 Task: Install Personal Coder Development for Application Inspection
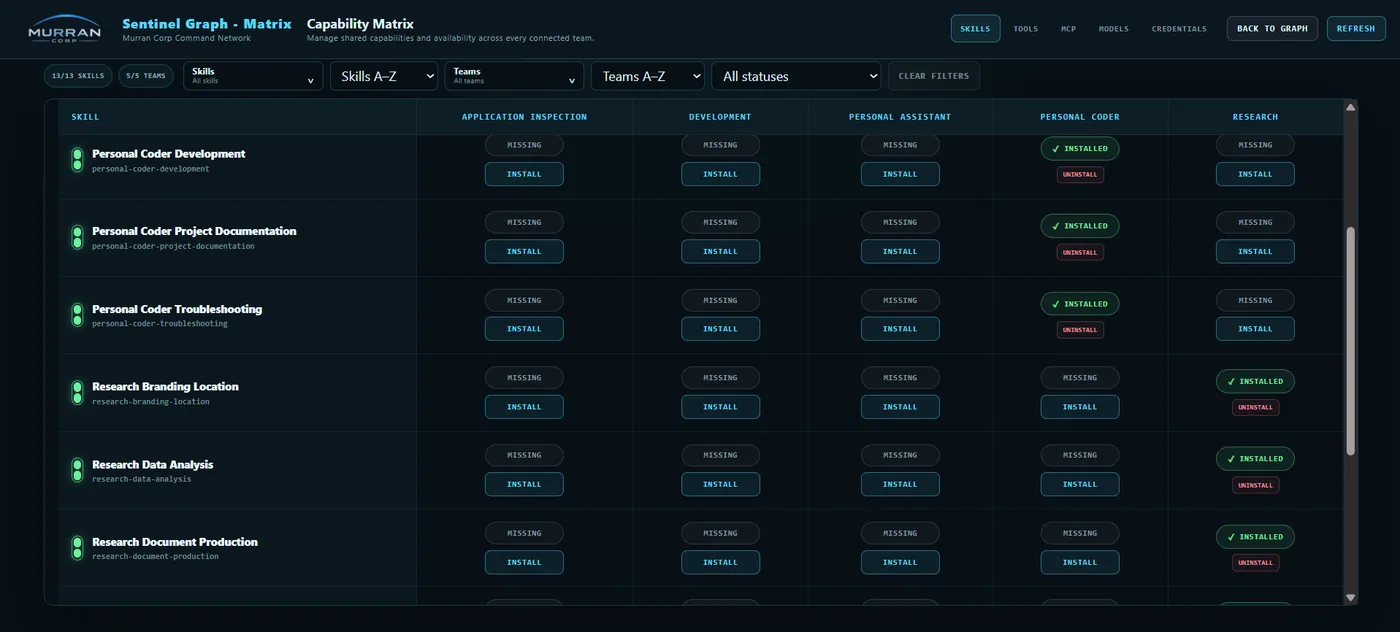[x=524, y=174]
